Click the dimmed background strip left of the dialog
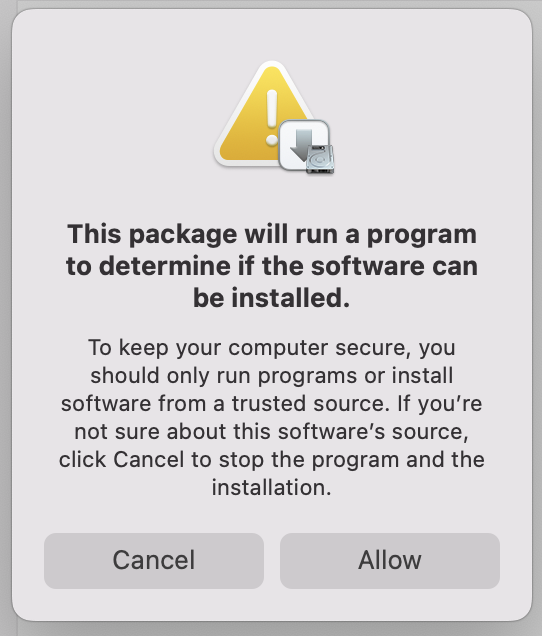The image size is (542, 636). click(x=5, y=318)
